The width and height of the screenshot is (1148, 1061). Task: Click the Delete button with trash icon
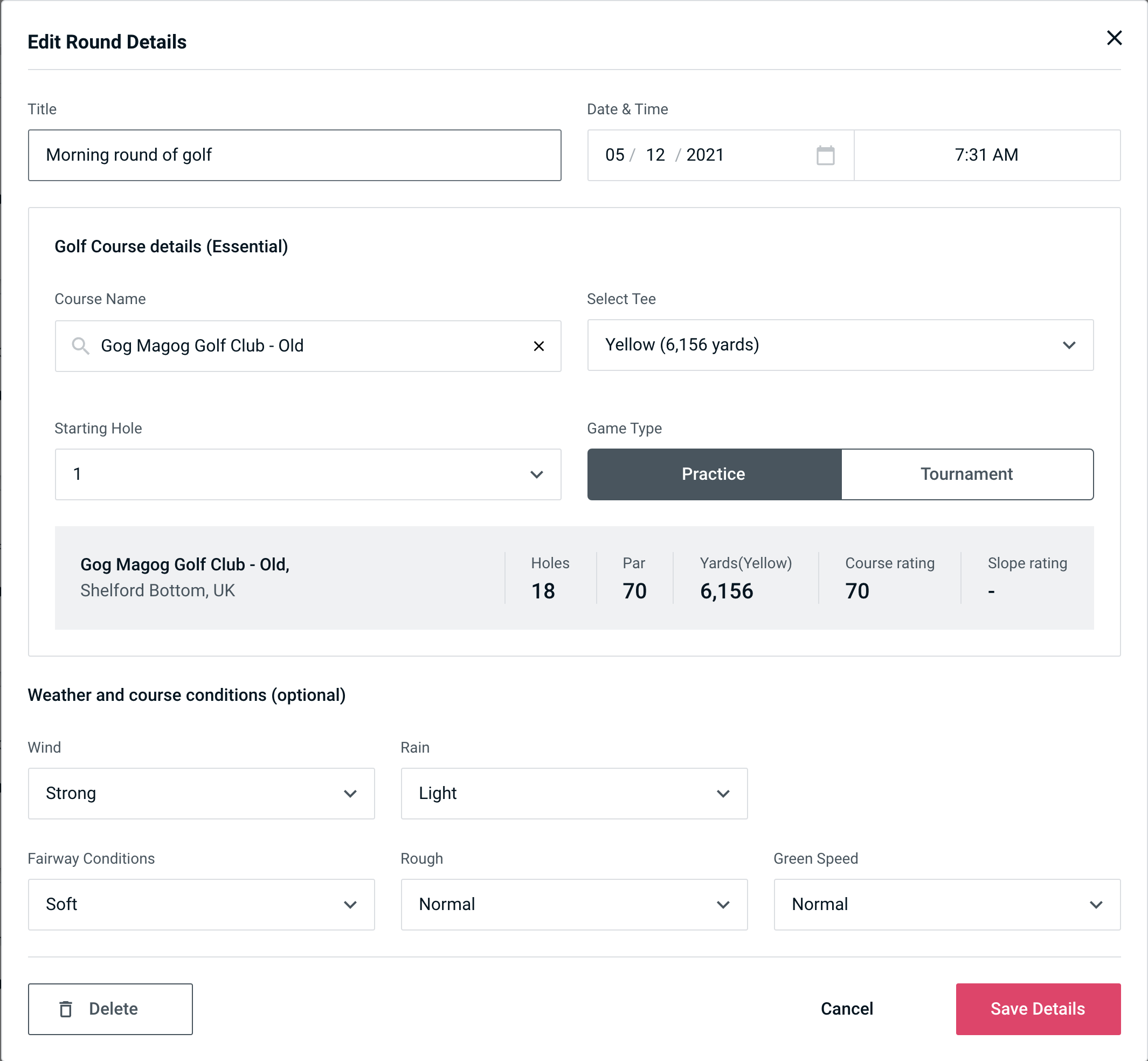coord(111,1008)
